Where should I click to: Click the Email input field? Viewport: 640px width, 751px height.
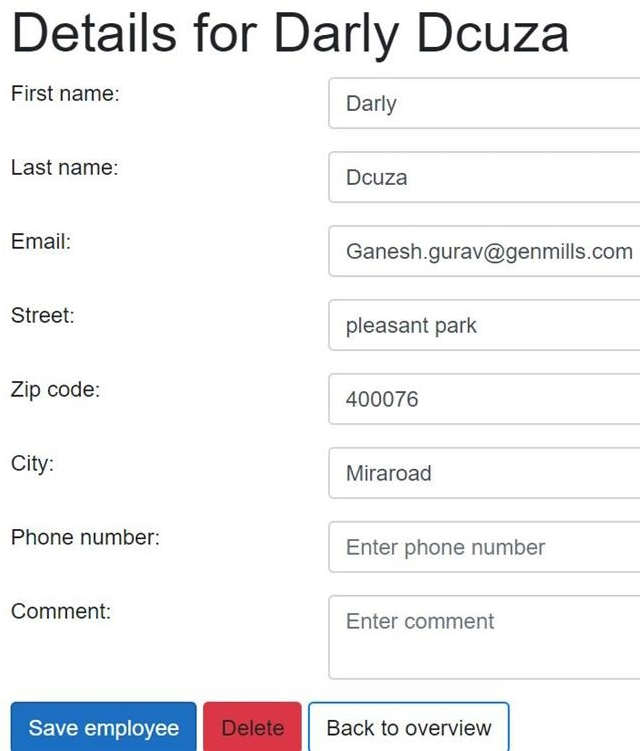484,252
